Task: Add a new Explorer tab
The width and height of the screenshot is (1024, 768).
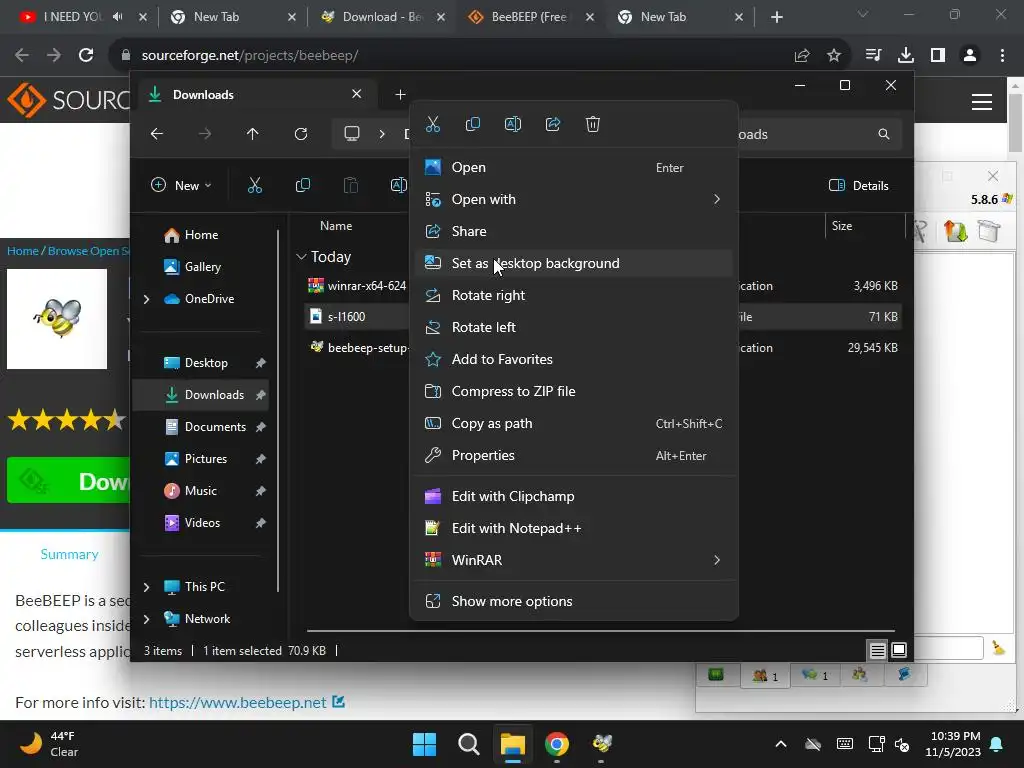Action: tap(400, 95)
